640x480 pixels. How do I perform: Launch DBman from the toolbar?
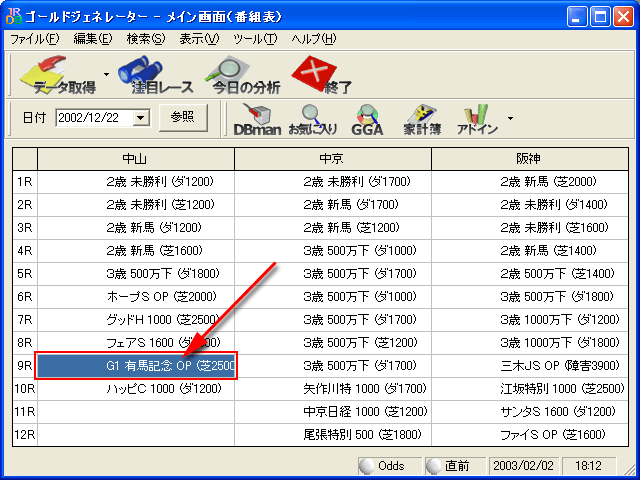[x=256, y=119]
